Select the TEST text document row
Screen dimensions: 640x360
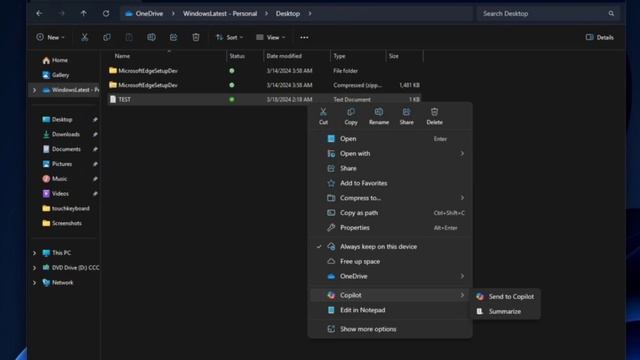coord(264,100)
